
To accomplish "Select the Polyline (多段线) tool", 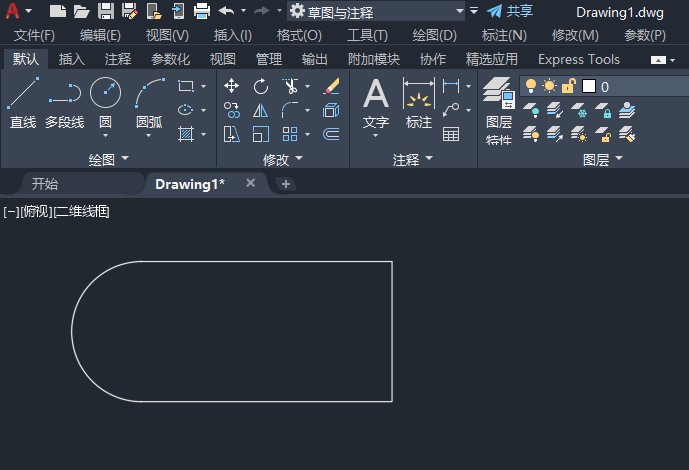I will 65,103.
